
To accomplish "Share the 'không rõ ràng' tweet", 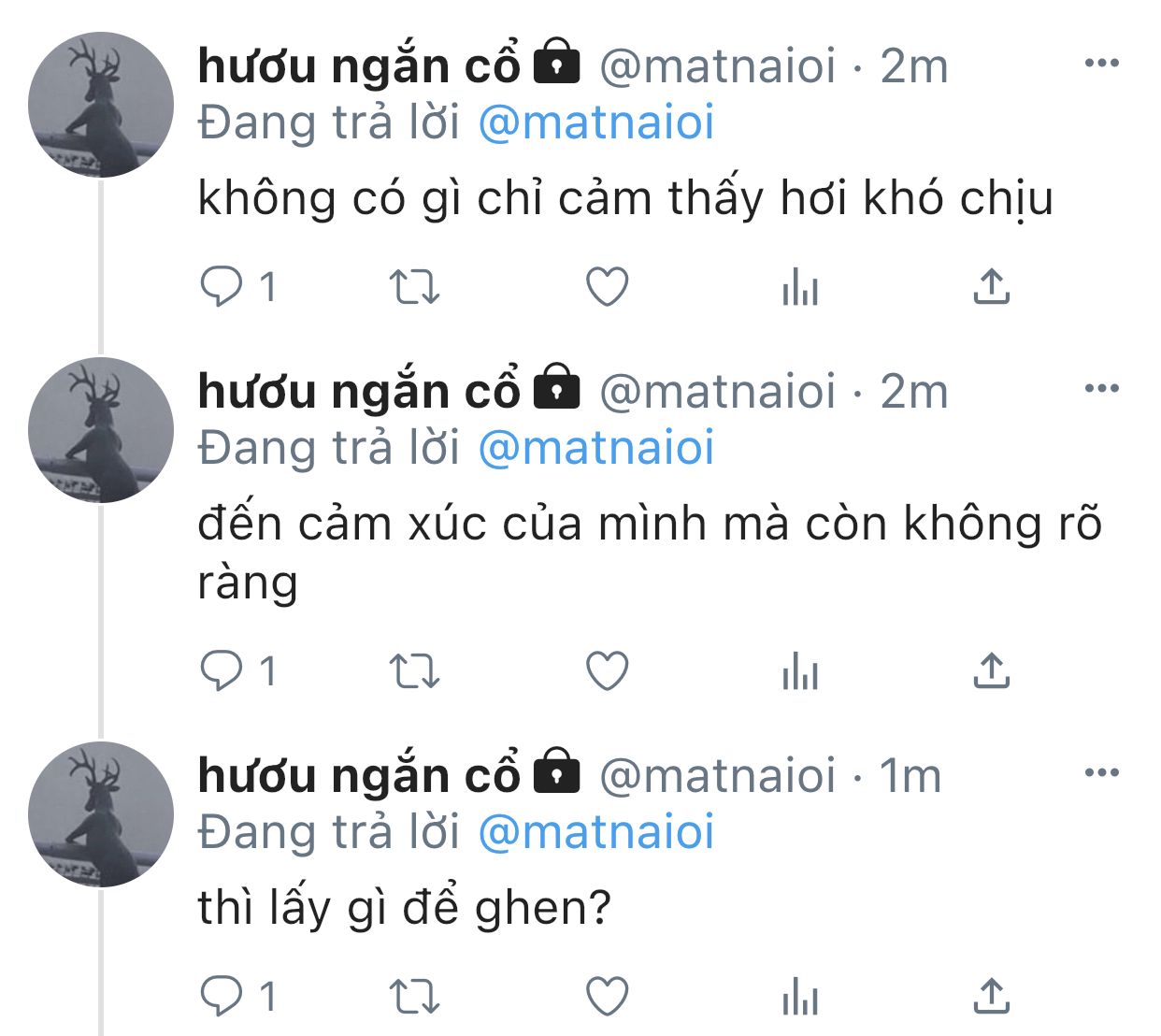I will (x=992, y=670).
